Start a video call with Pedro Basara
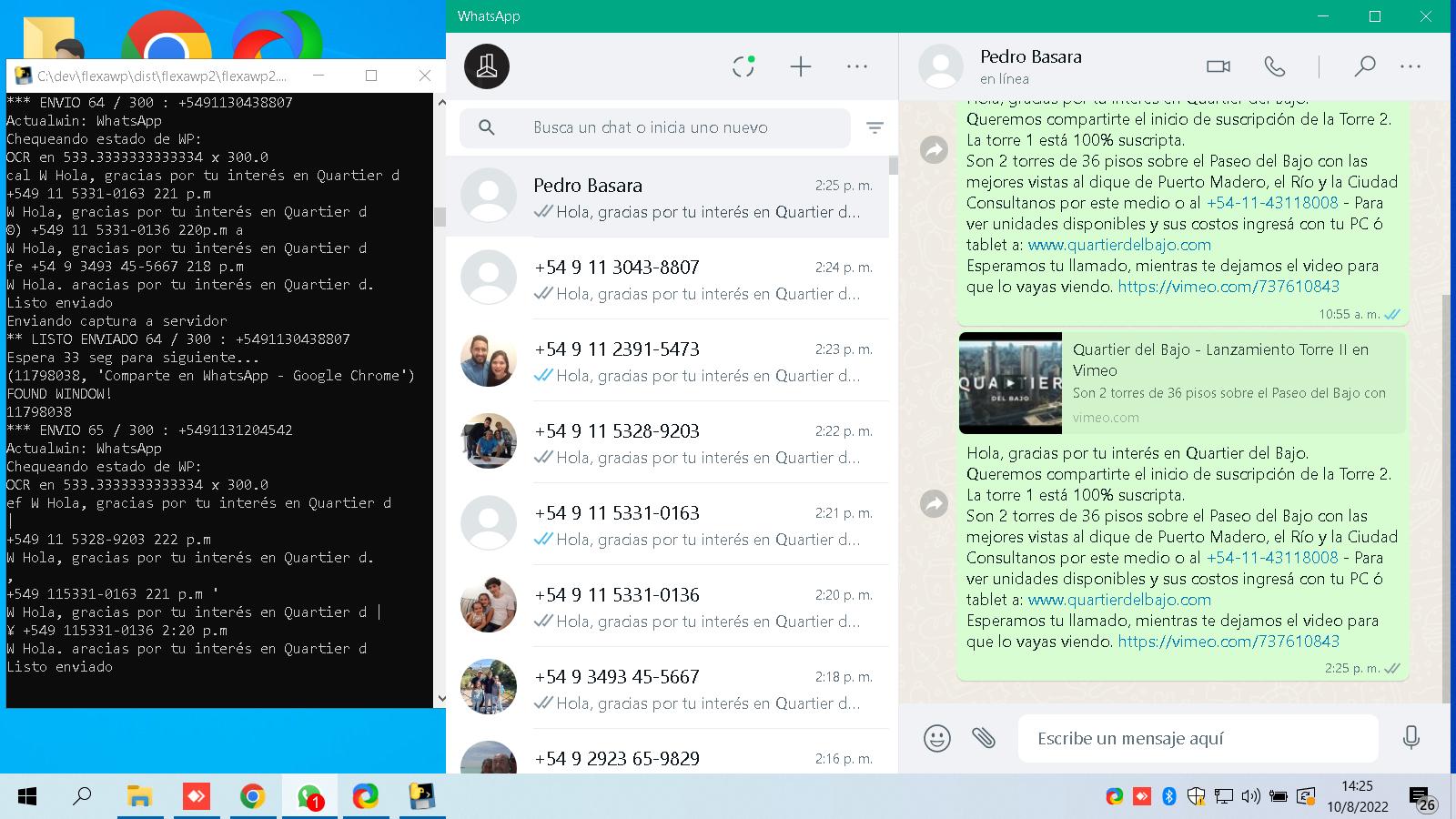Image resolution: width=1456 pixels, height=819 pixels. pos(1218,66)
